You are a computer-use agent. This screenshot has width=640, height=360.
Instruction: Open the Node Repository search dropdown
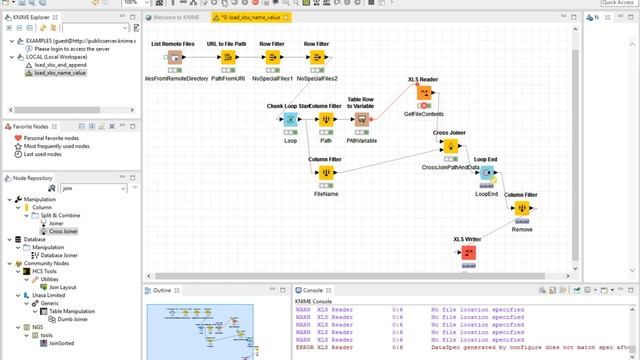point(123,188)
